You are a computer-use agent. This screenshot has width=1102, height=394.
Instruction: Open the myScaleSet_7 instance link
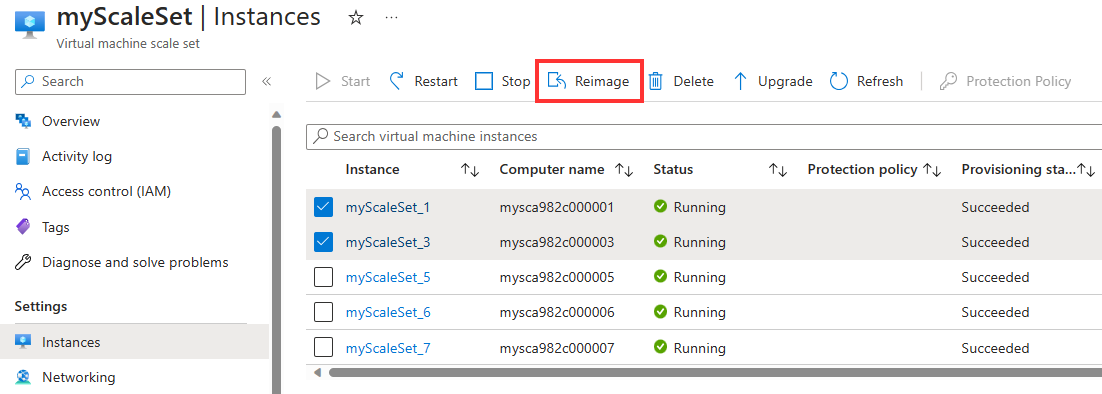(x=388, y=348)
